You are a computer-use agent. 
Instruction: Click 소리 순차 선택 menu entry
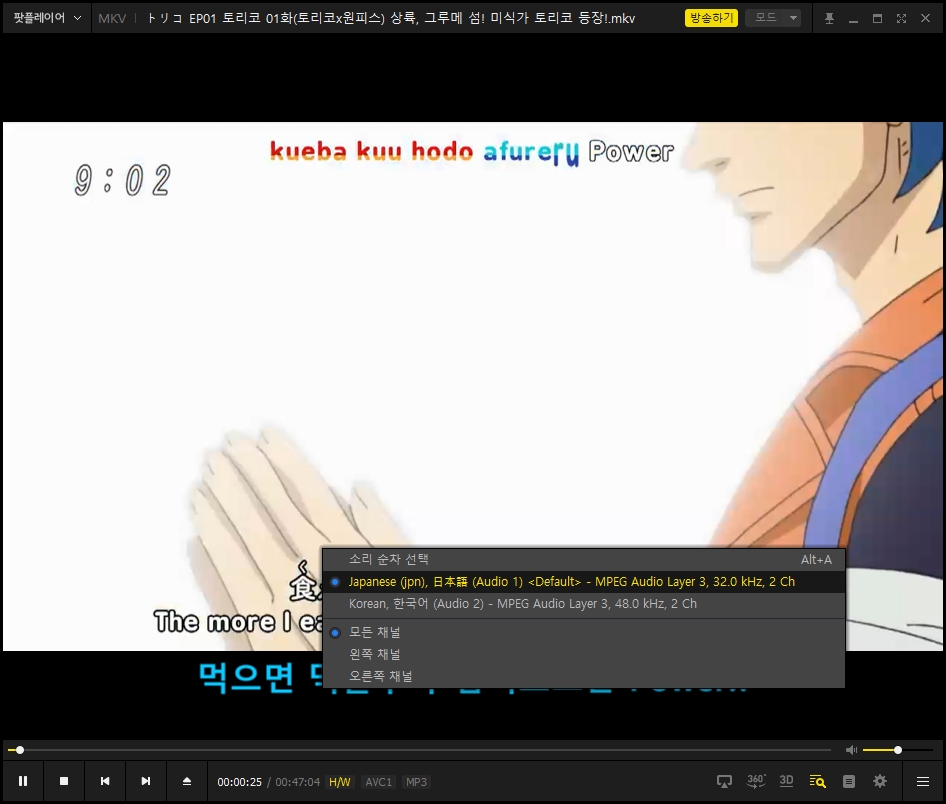[x=584, y=560]
